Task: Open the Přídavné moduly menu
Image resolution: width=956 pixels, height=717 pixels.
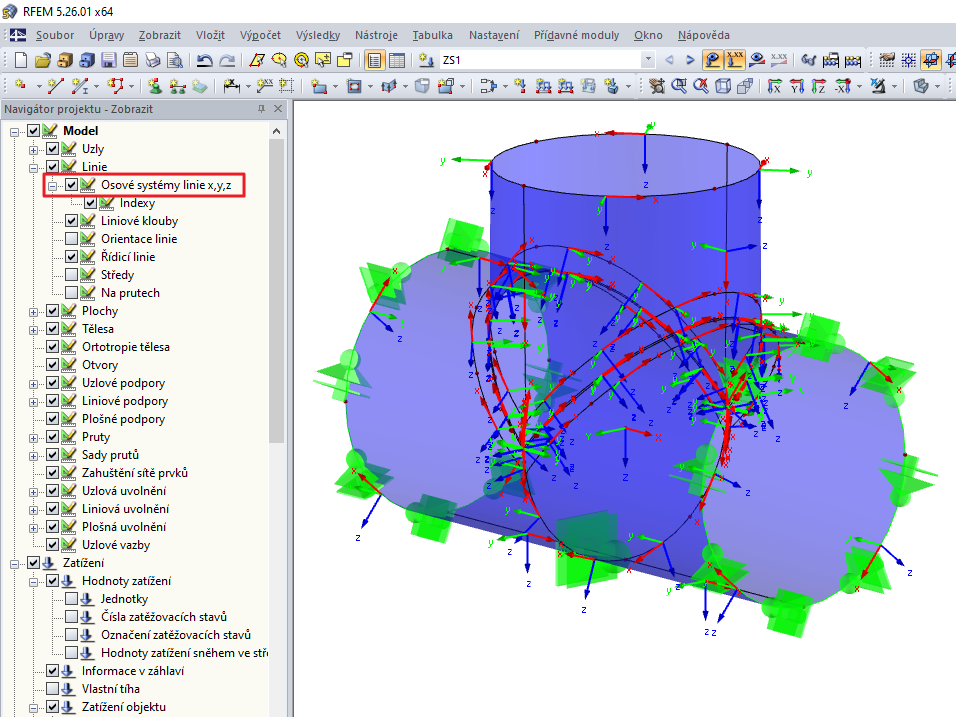Action: tap(576, 35)
